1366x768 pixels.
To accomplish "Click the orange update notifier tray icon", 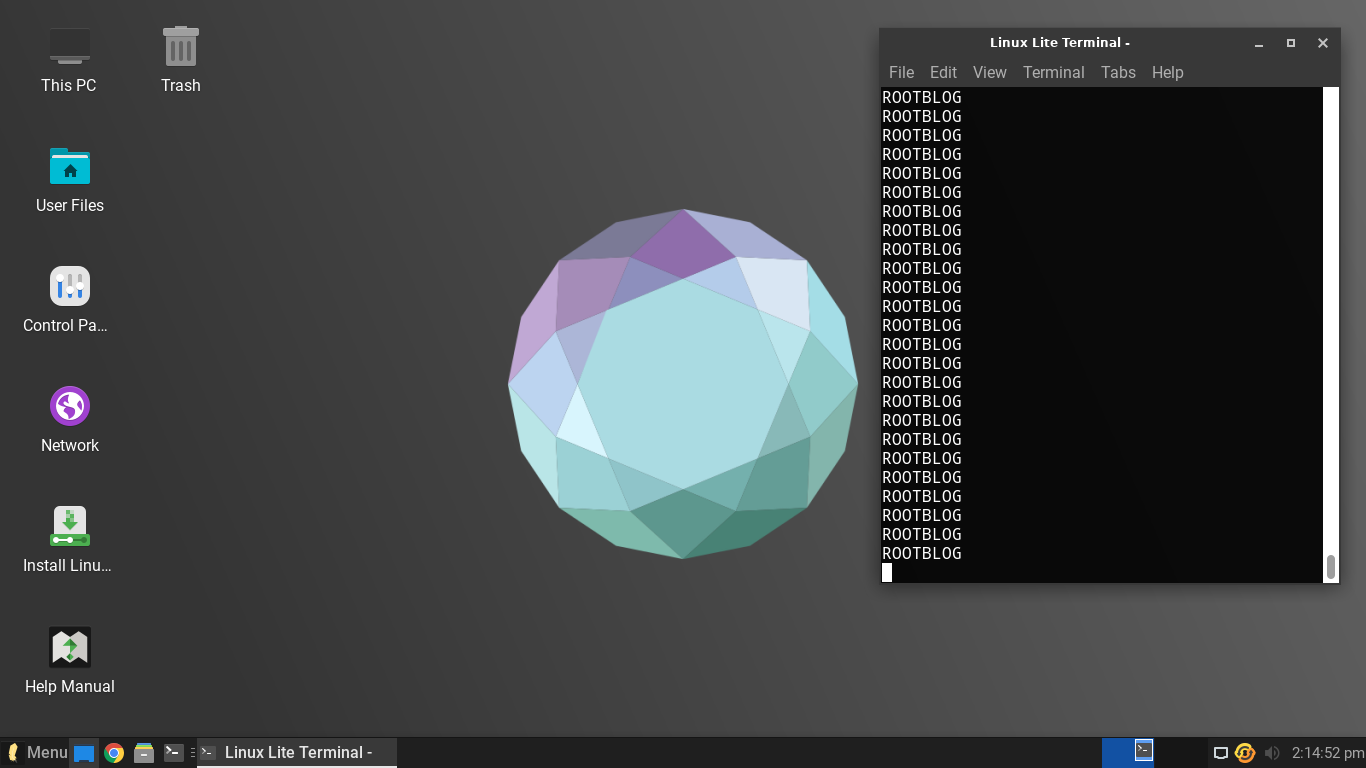I will 1245,751.
